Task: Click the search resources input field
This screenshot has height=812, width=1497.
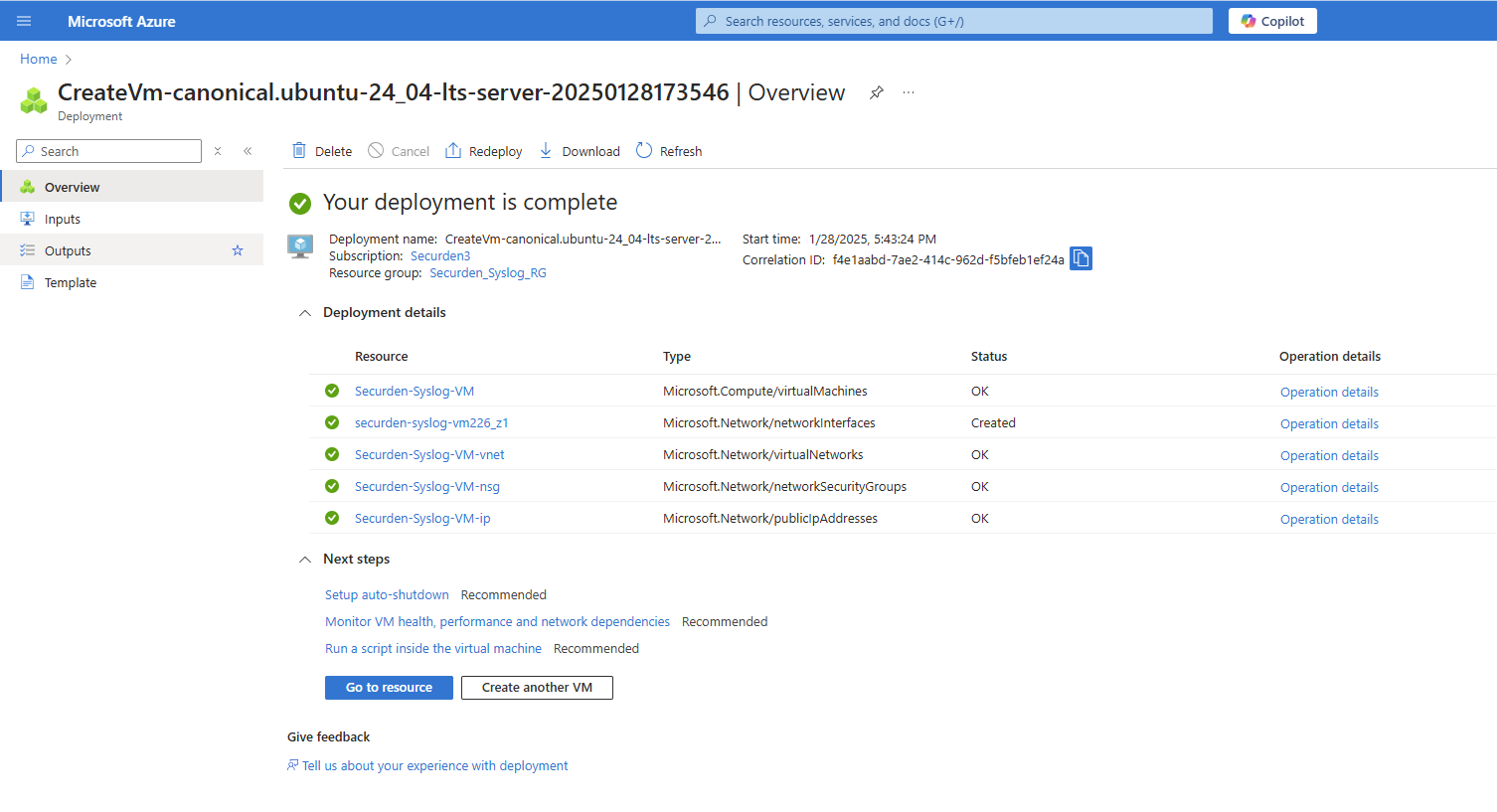Action: pos(954,21)
